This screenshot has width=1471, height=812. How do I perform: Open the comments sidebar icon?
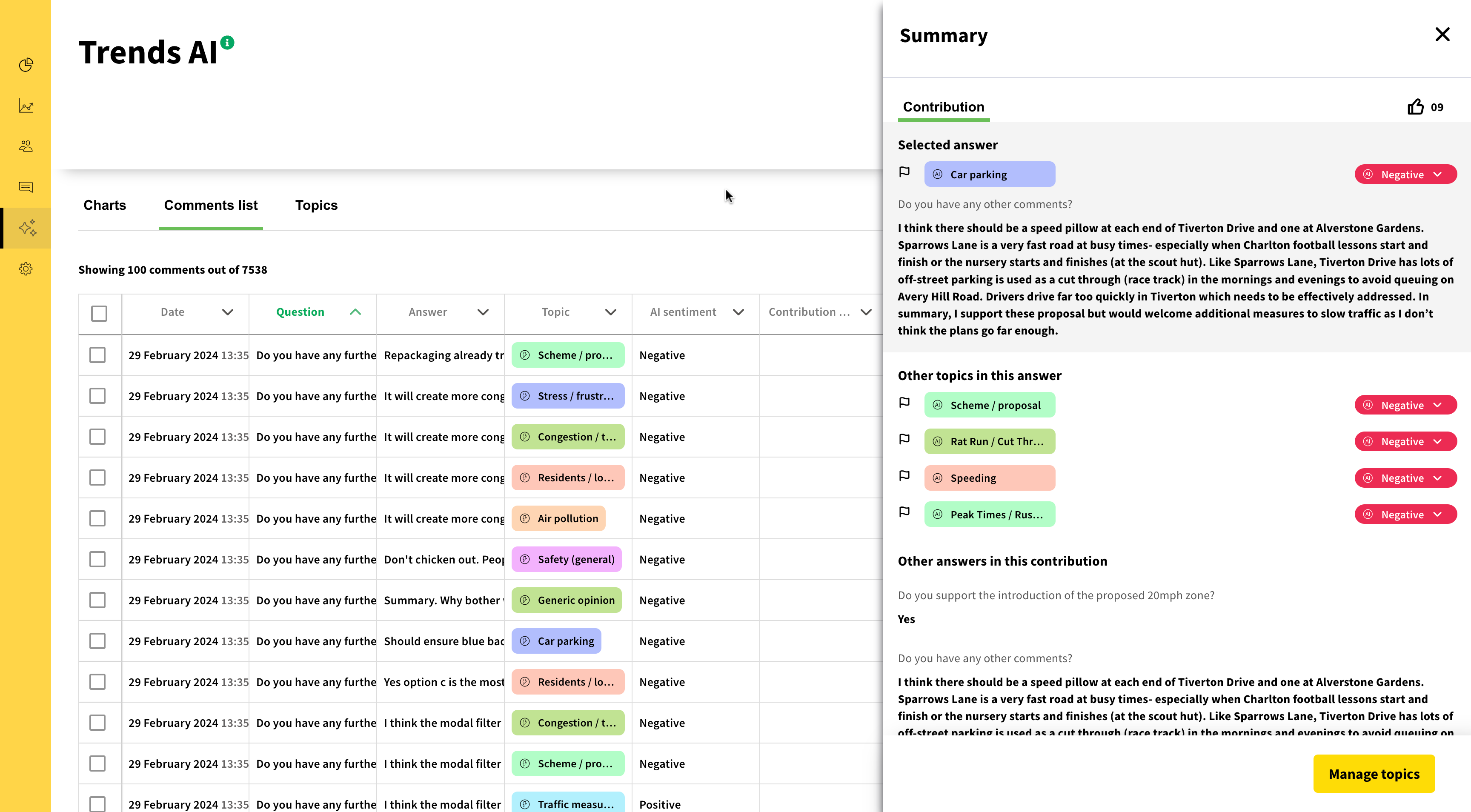click(26, 187)
